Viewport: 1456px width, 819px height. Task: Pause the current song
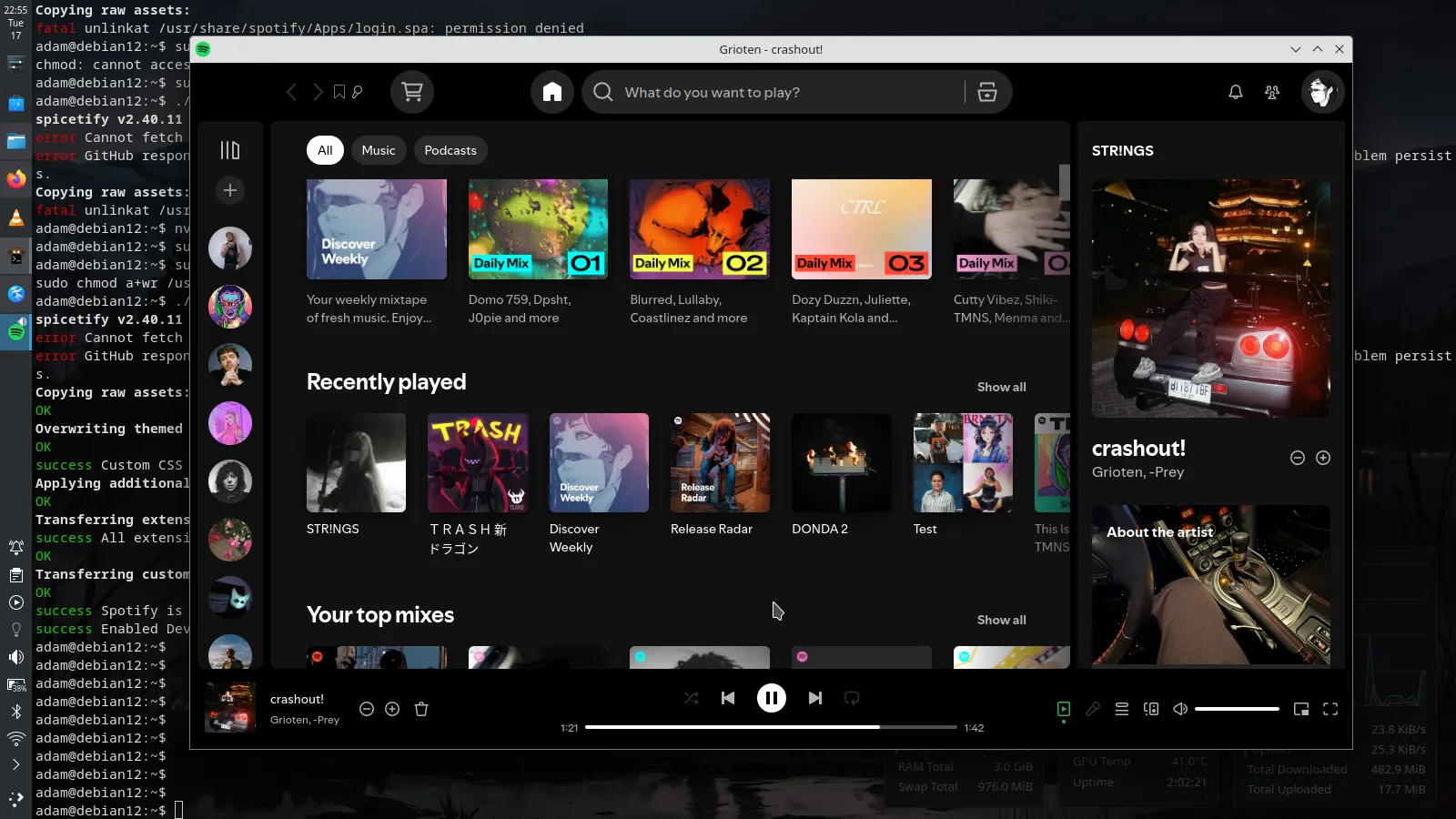772,698
